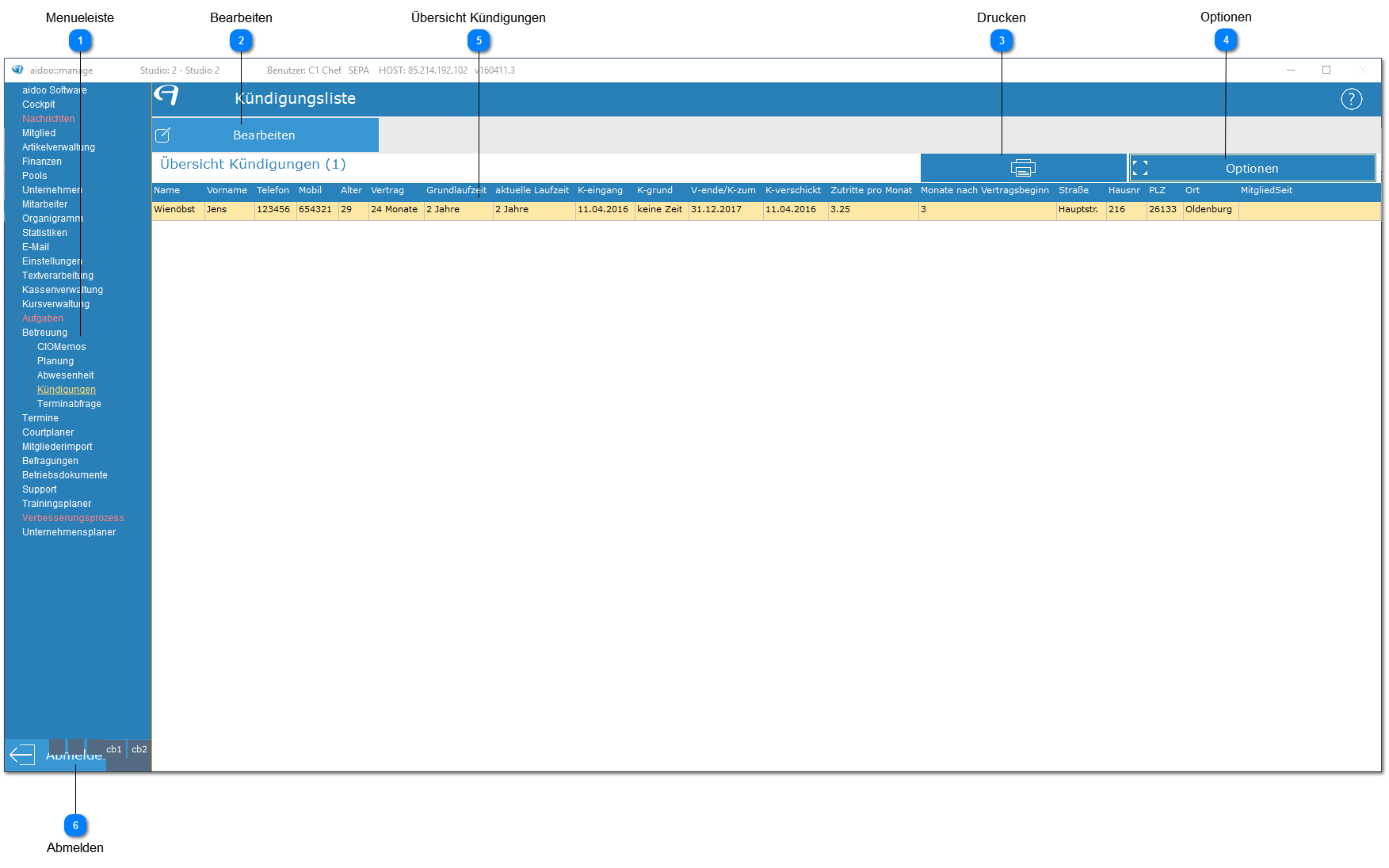Click the aidoo::manage title bar icon
This screenshot has height=868, width=1389.
tap(17, 70)
